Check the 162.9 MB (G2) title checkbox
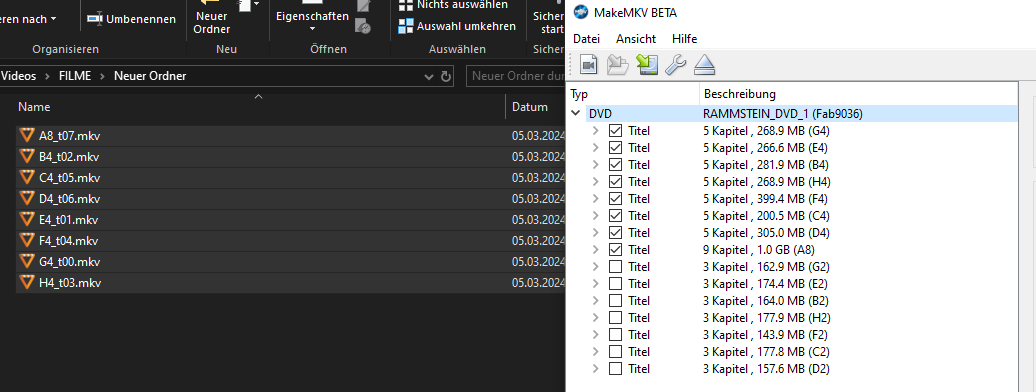The width and height of the screenshot is (1036, 392). click(x=615, y=267)
